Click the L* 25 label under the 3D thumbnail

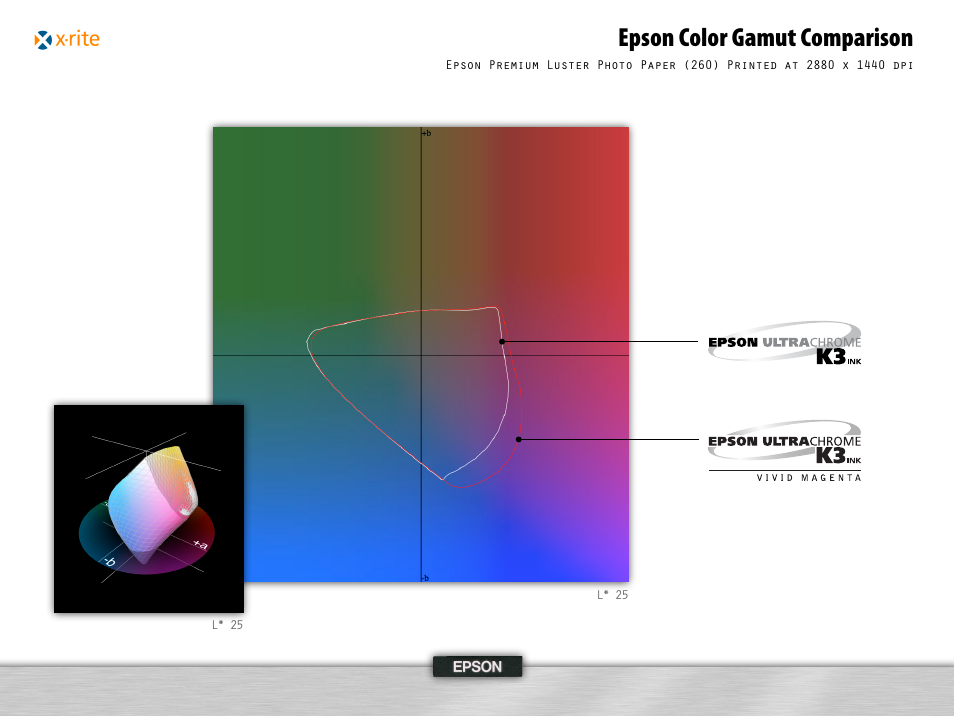tap(228, 625)
